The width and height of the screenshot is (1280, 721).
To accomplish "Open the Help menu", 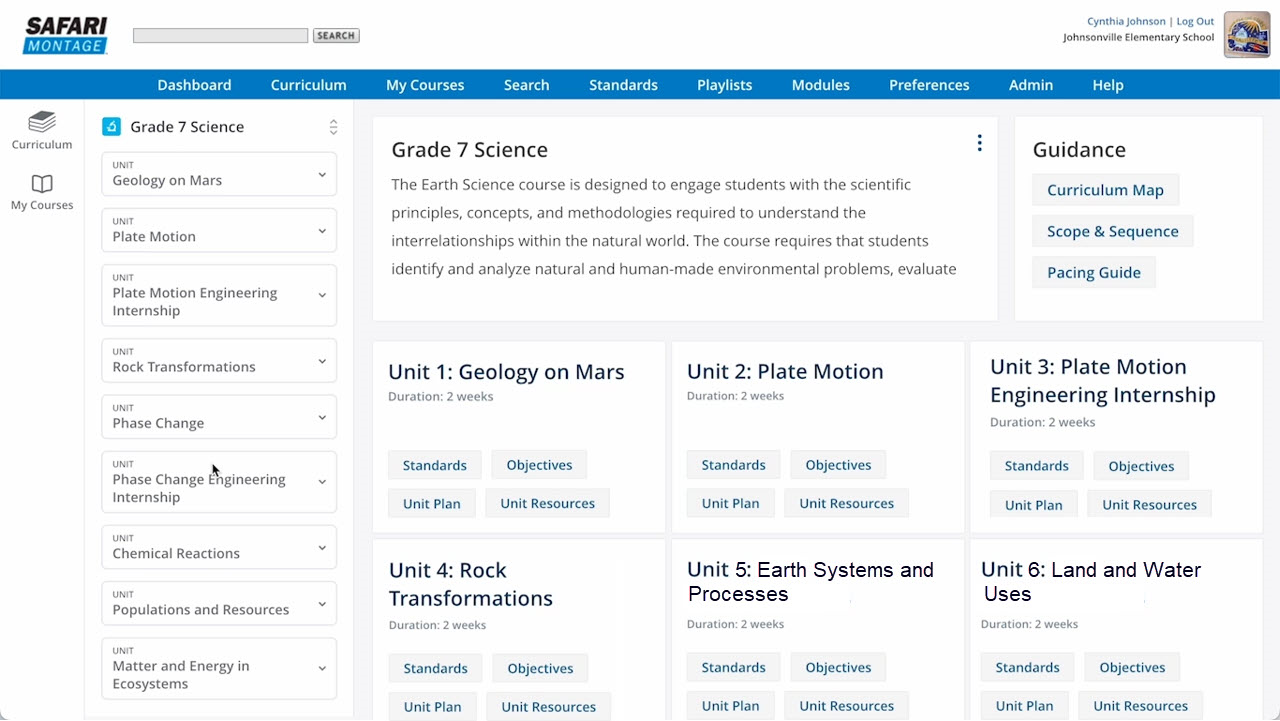I will (x=1107, y=85).
